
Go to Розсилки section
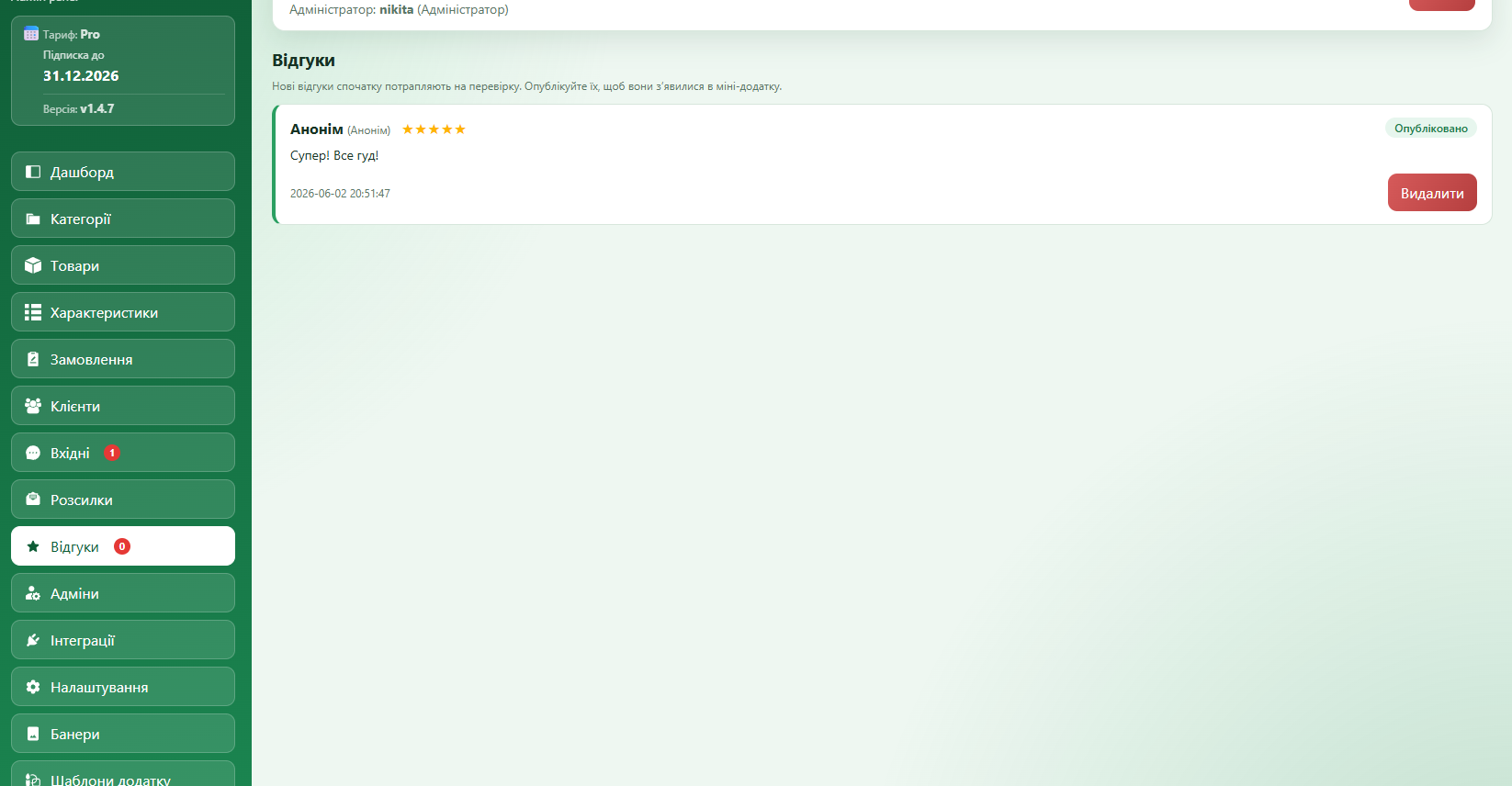click(123, 500)
